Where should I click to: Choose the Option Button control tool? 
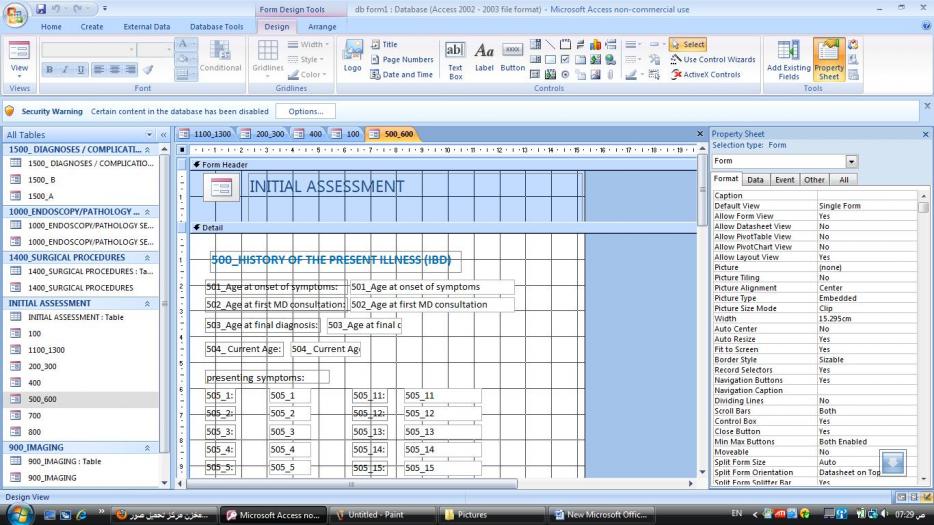(x=565, y=74)
